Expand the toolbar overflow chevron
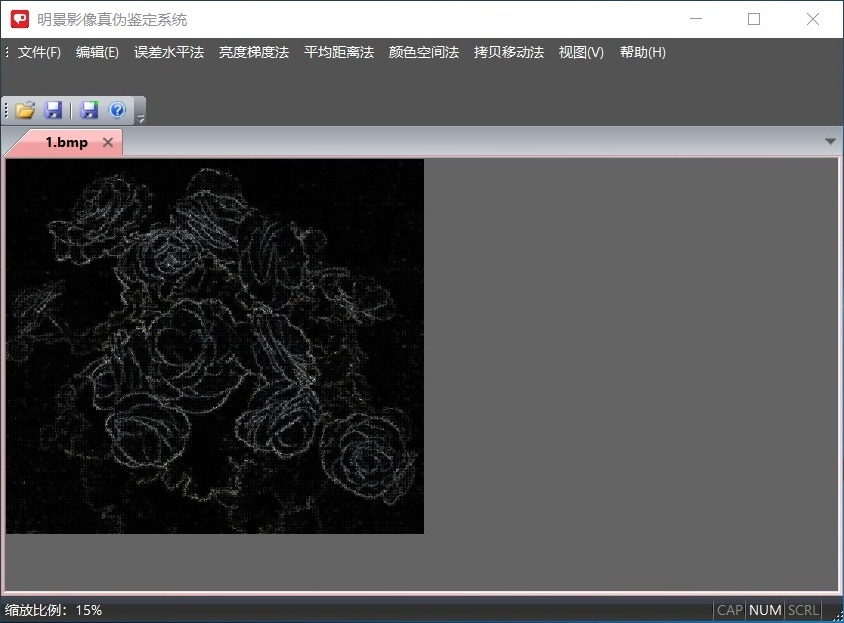 coord(141,116)
